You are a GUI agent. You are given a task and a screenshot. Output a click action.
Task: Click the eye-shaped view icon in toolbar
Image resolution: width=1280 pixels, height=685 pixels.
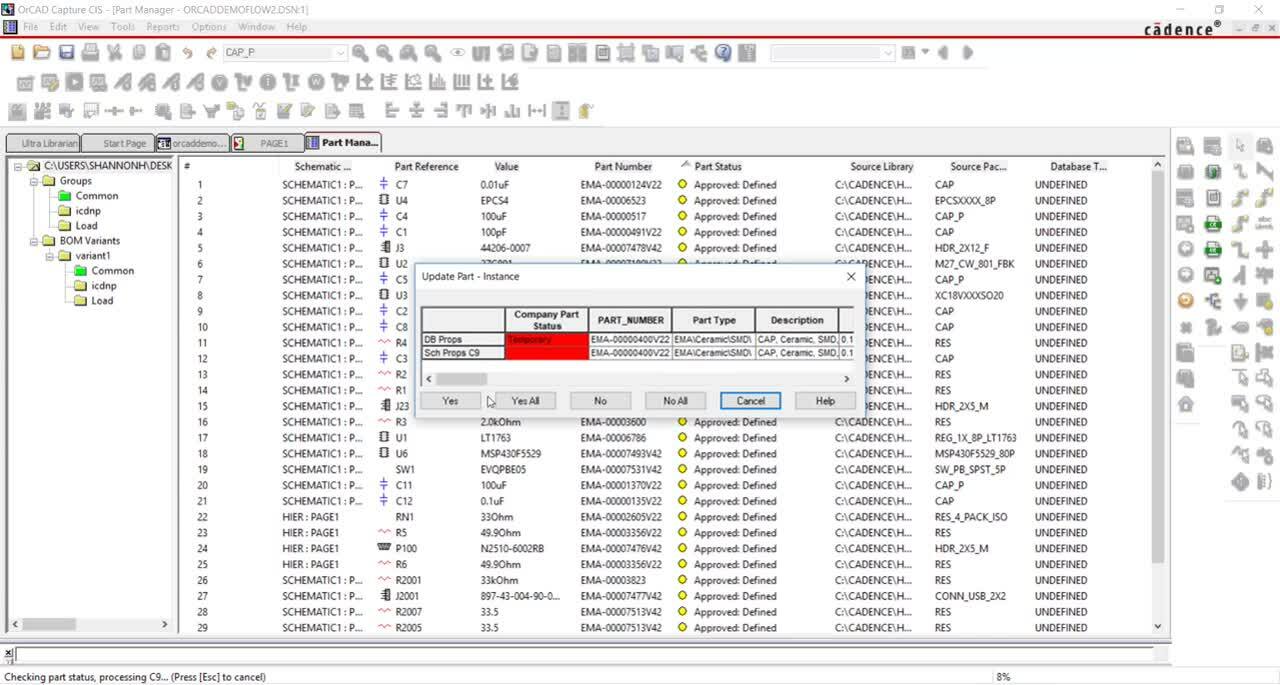point(457,52)
